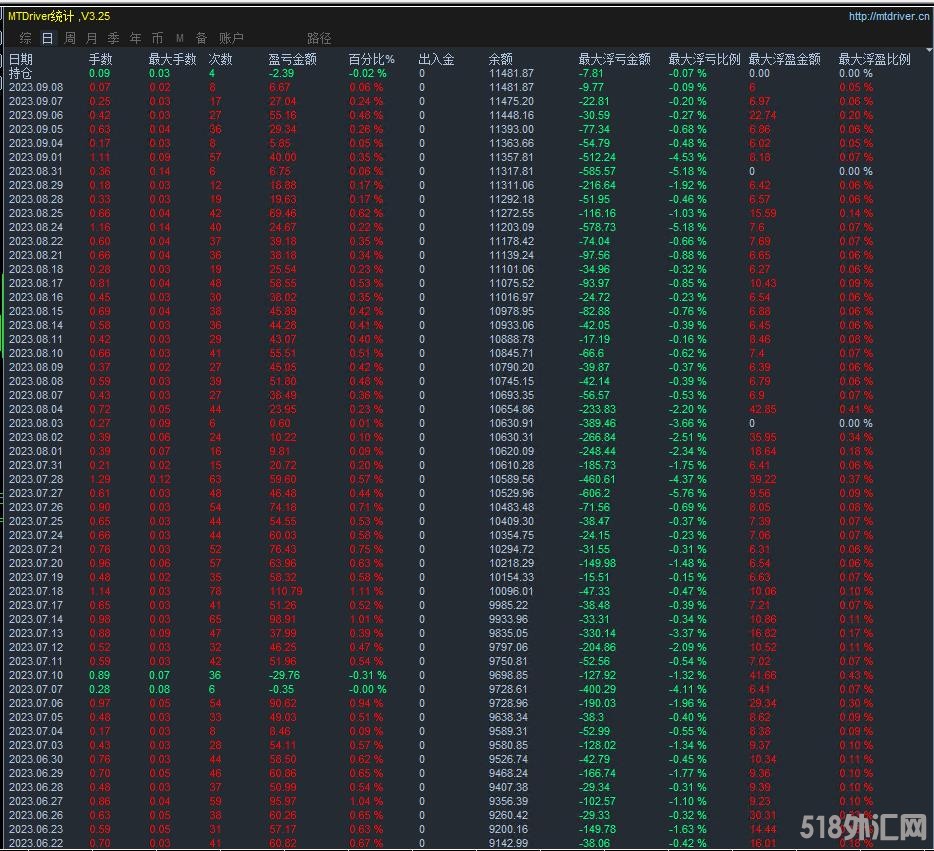Viewport: 934px width, 851px height.
Task: Open the 币 currency tab
Action: coord(158,38)
